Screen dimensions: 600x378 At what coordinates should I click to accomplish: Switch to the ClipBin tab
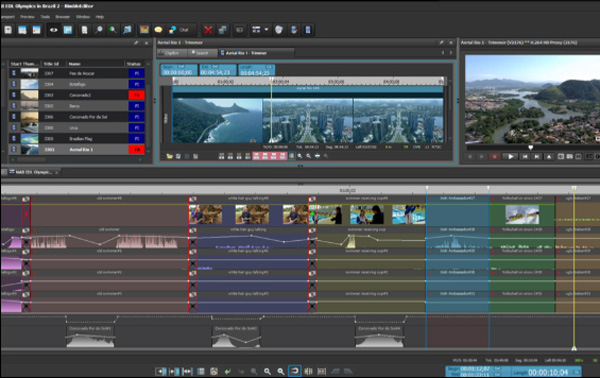[171, 53]
